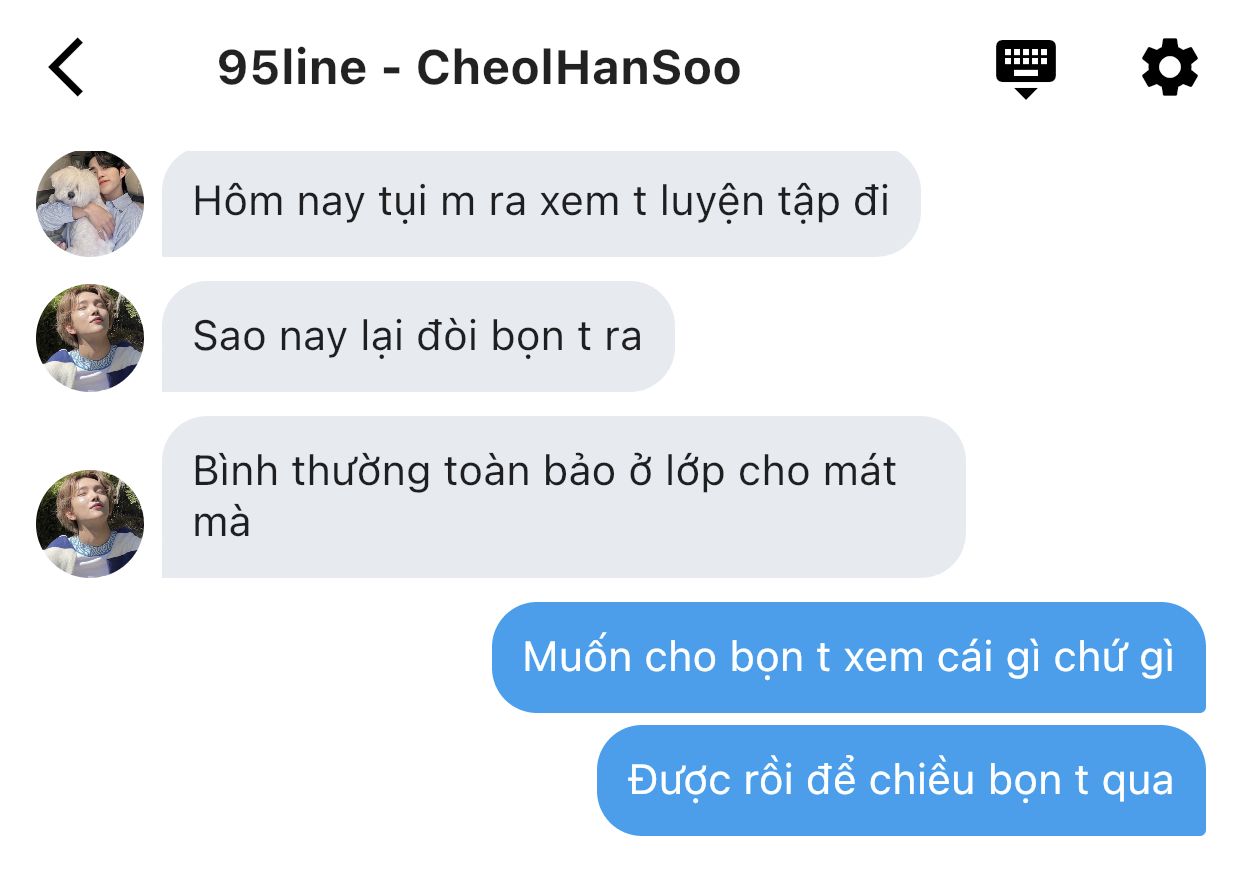
Task: Go back using the left arrow icon
Action: pyautogui.click(x=66, y=67)
